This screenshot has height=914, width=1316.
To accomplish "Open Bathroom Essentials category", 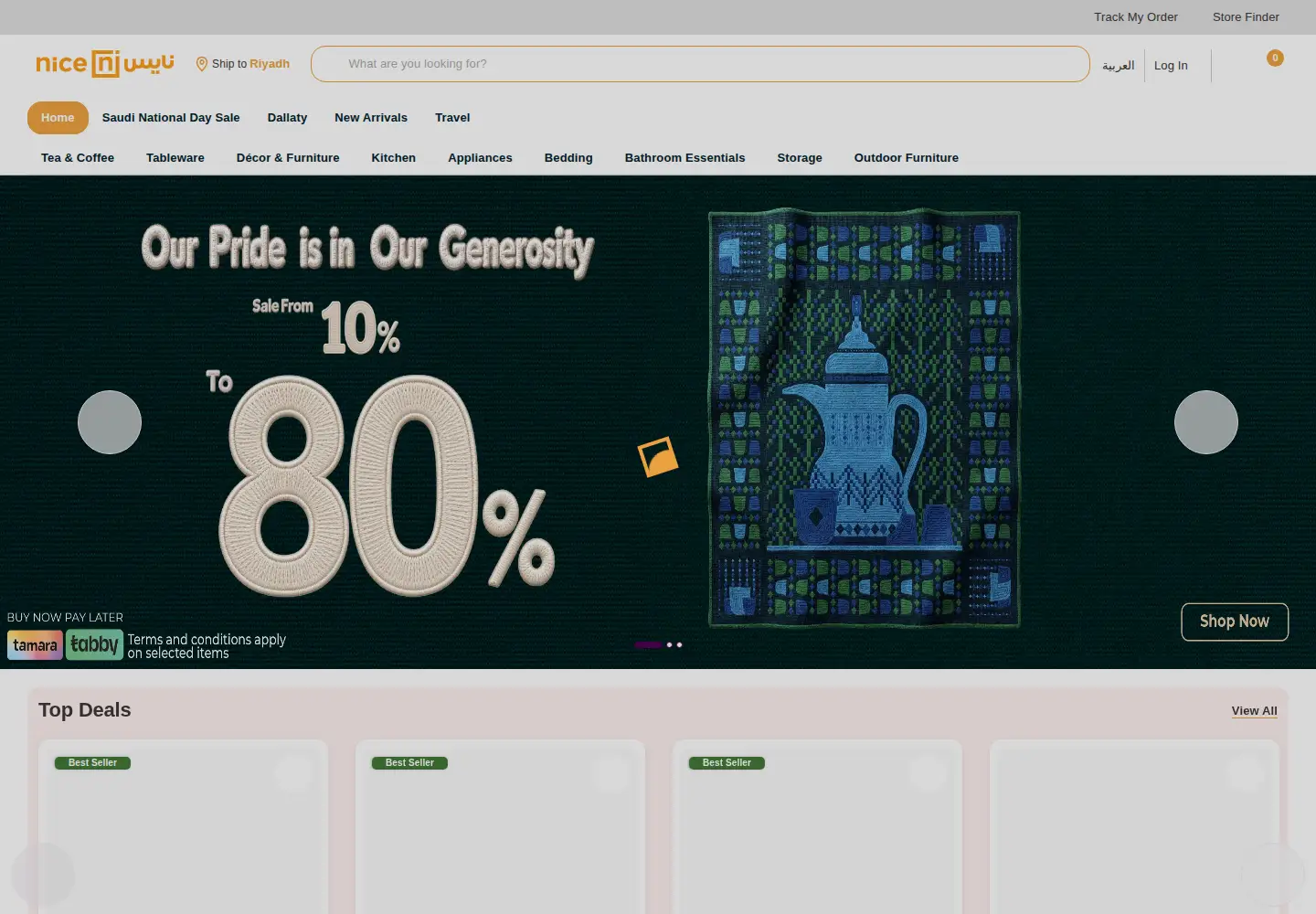I will point(685,158).
